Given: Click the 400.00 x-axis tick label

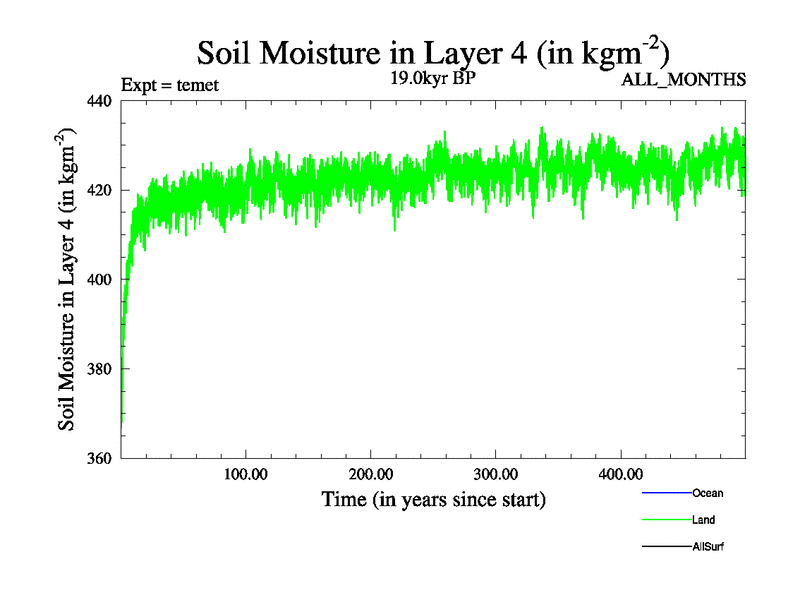Looking at the screenshot, I should coord(620,474).
